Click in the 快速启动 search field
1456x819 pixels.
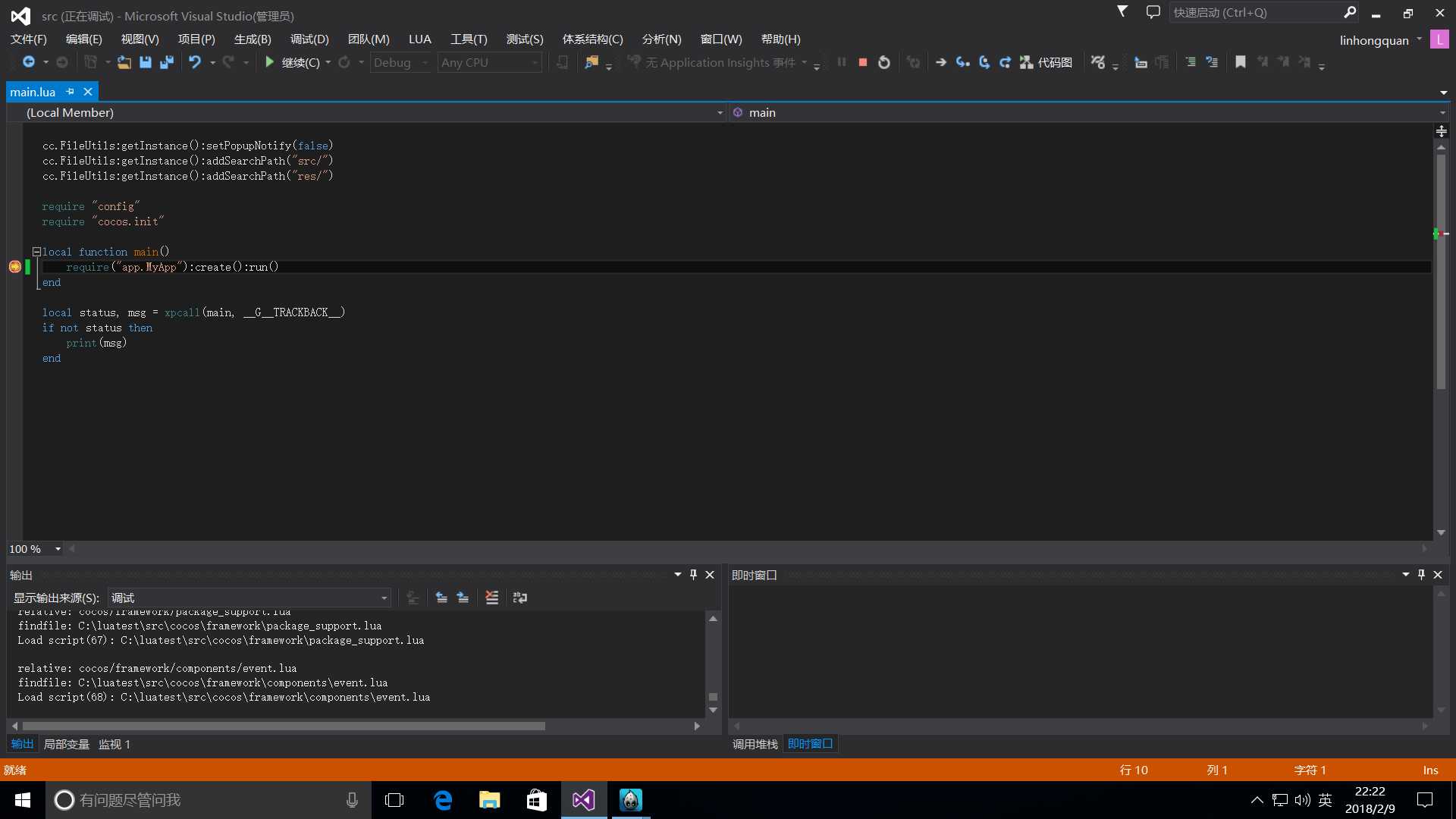click(x=1255, y=12)
